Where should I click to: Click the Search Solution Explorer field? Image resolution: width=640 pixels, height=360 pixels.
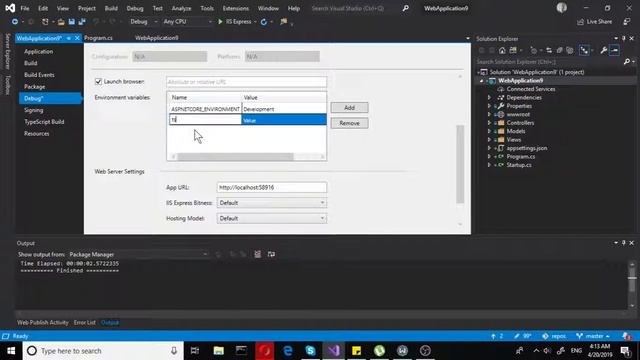[549, 62]
